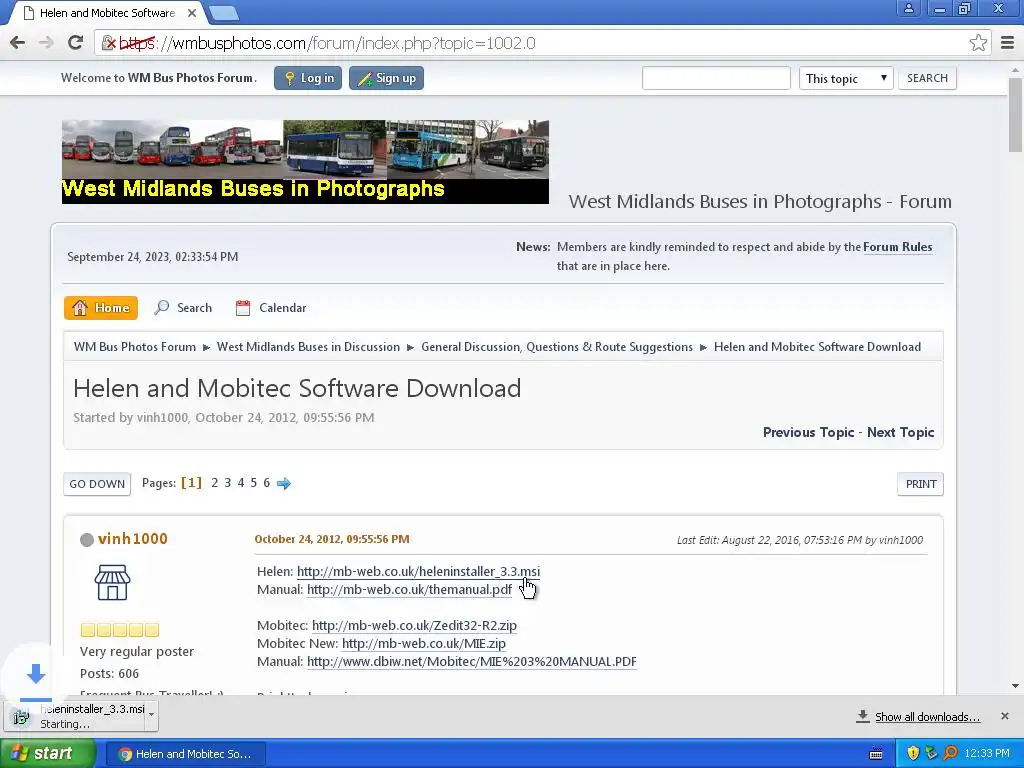Open the Chrome user profile icon
This screenshot has height=768, width=1024.
908,8
